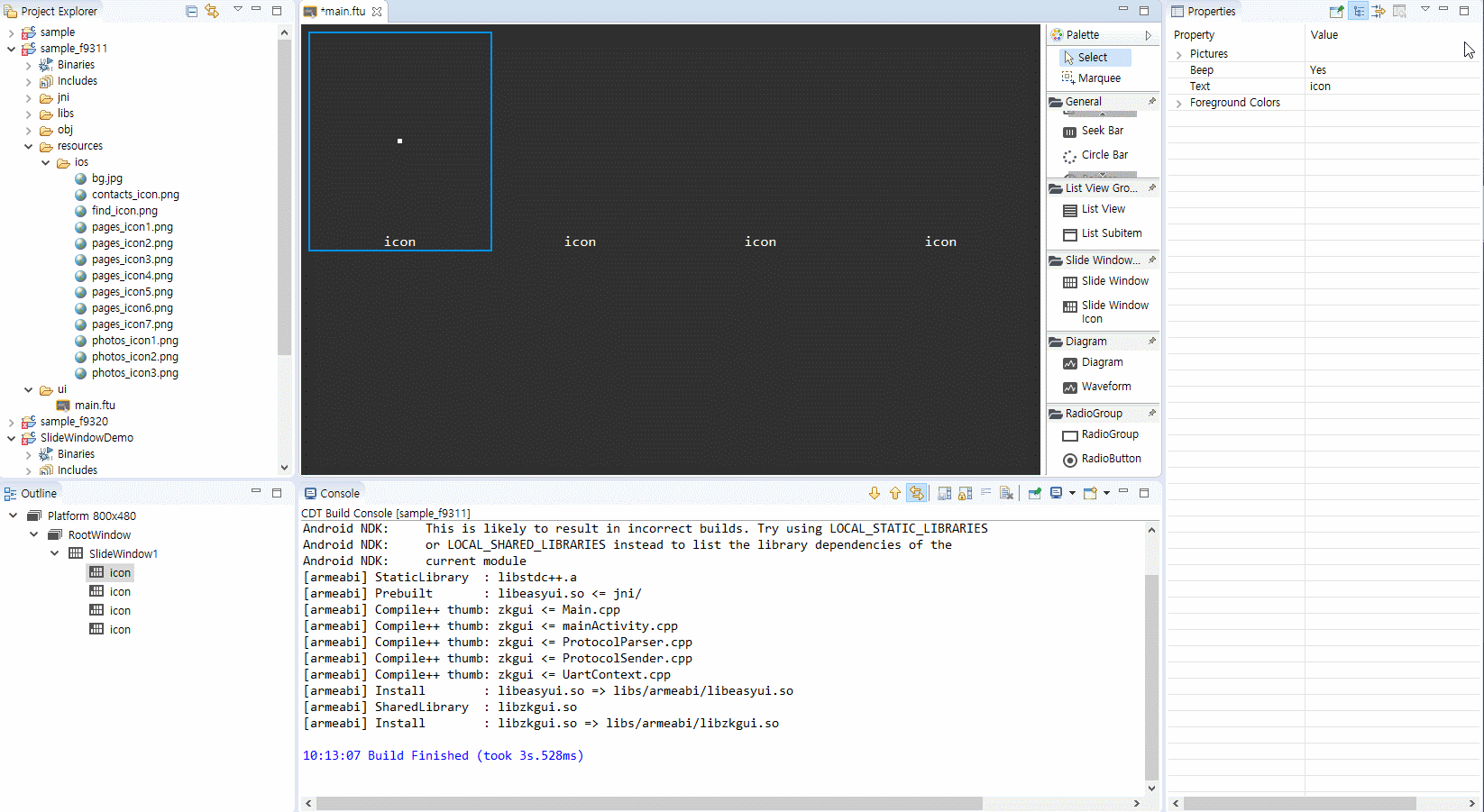Go to next console error arrow
This screenshot has height=812, width=1484.
pos(874,493)
